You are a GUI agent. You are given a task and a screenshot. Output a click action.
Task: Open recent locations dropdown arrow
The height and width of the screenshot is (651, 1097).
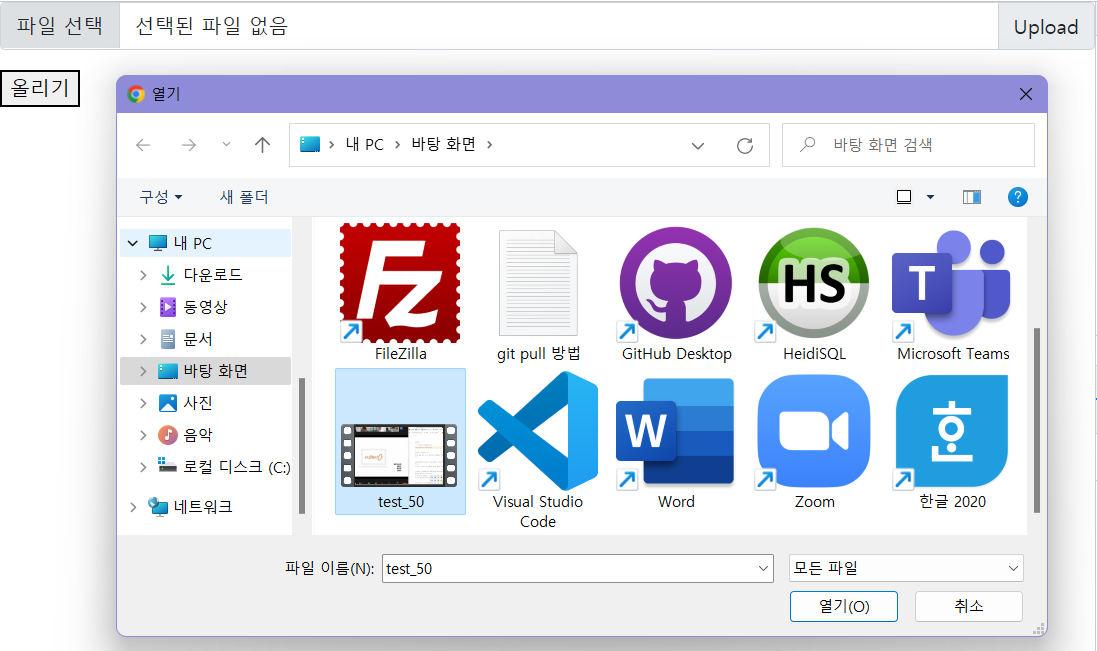[x=226, y=145]
